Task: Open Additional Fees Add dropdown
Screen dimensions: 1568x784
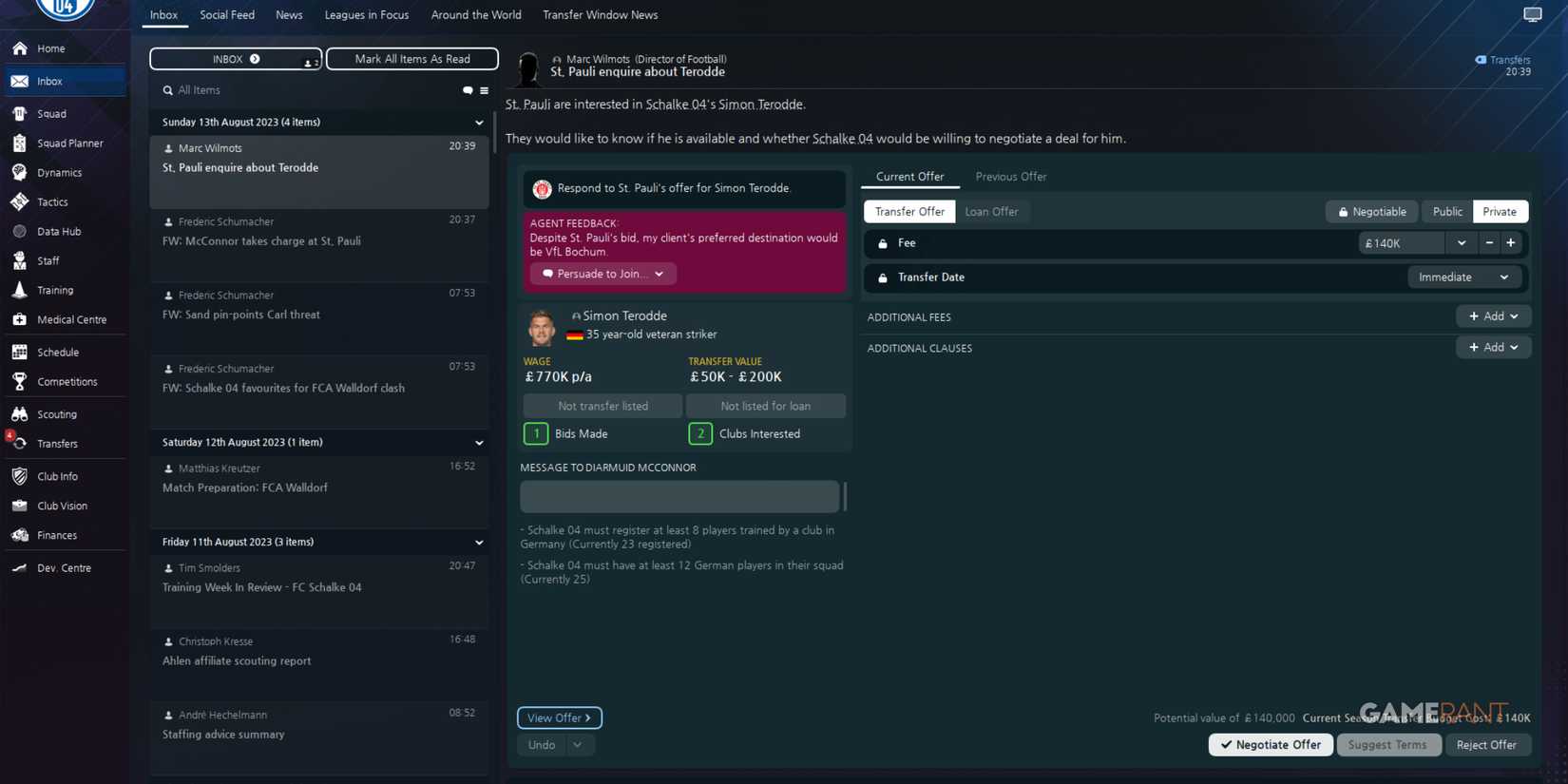Action: [1493, 316]
